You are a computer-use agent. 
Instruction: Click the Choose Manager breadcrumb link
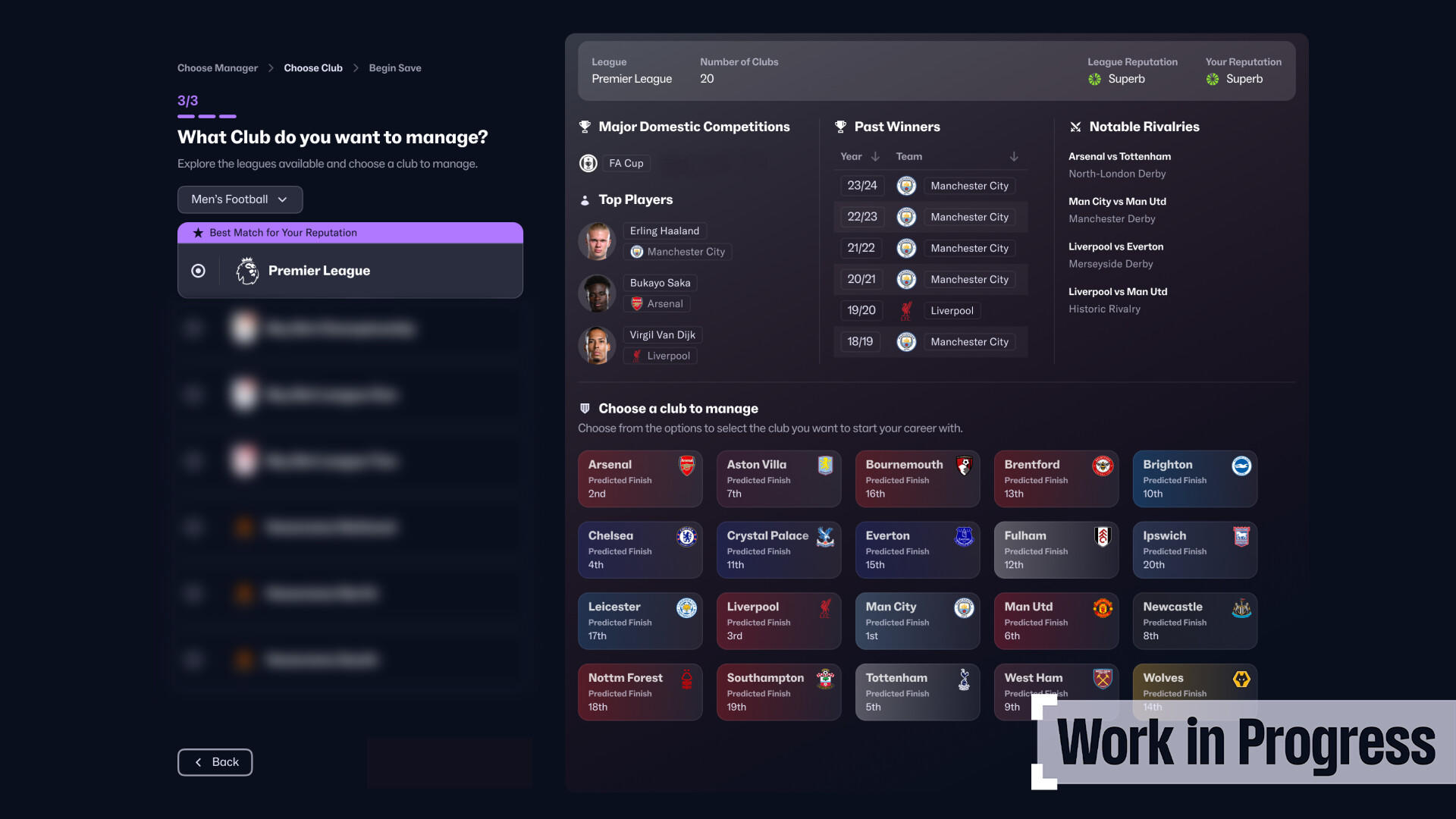tap(217, 68)
